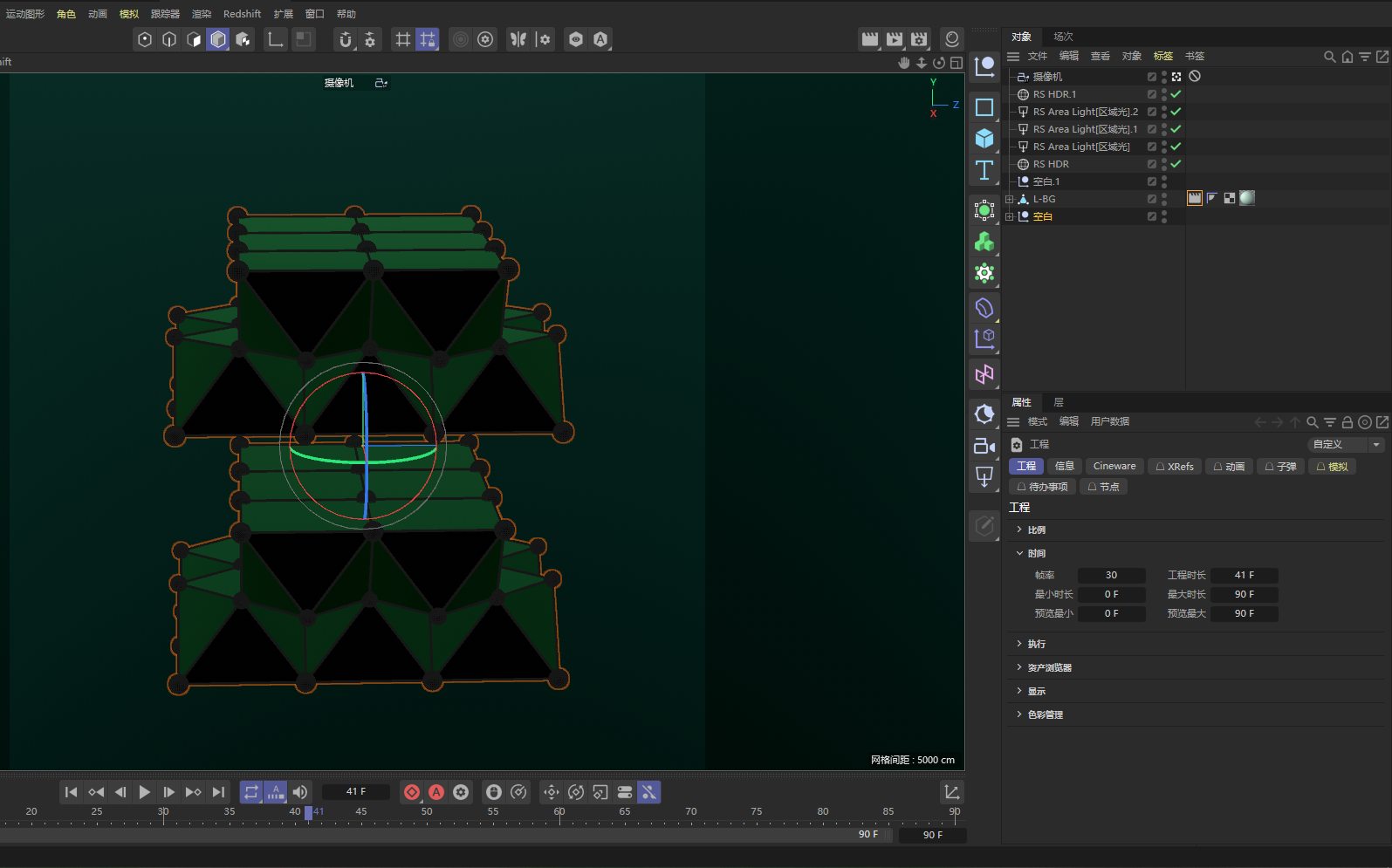
Task: Open the MoGraph cloner icon in side palette
Action: [984, 242]
